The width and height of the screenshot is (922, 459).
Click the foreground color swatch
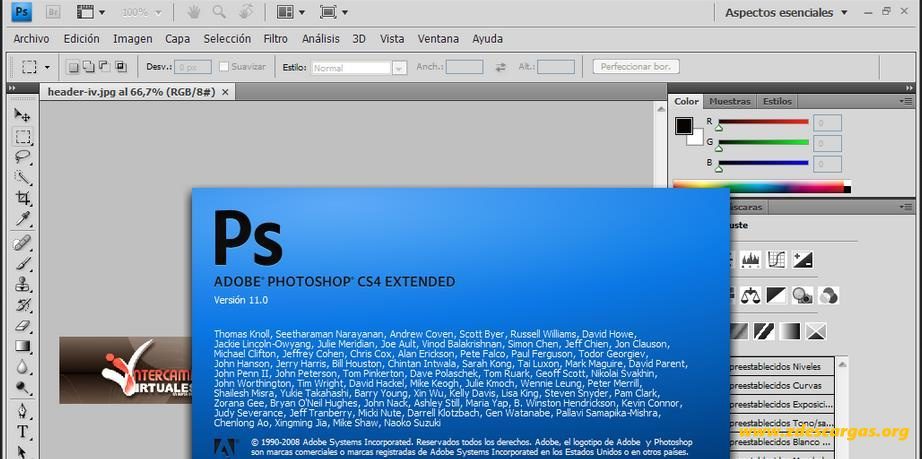click(x=683, y=125)
